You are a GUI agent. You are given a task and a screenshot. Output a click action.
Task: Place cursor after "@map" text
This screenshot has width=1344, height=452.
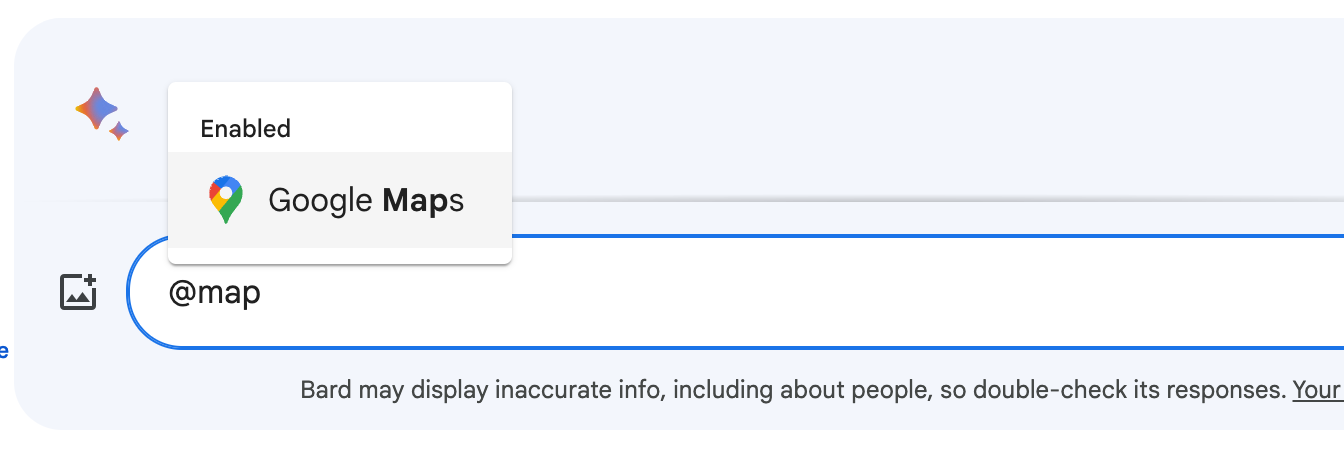coord(262,293)
